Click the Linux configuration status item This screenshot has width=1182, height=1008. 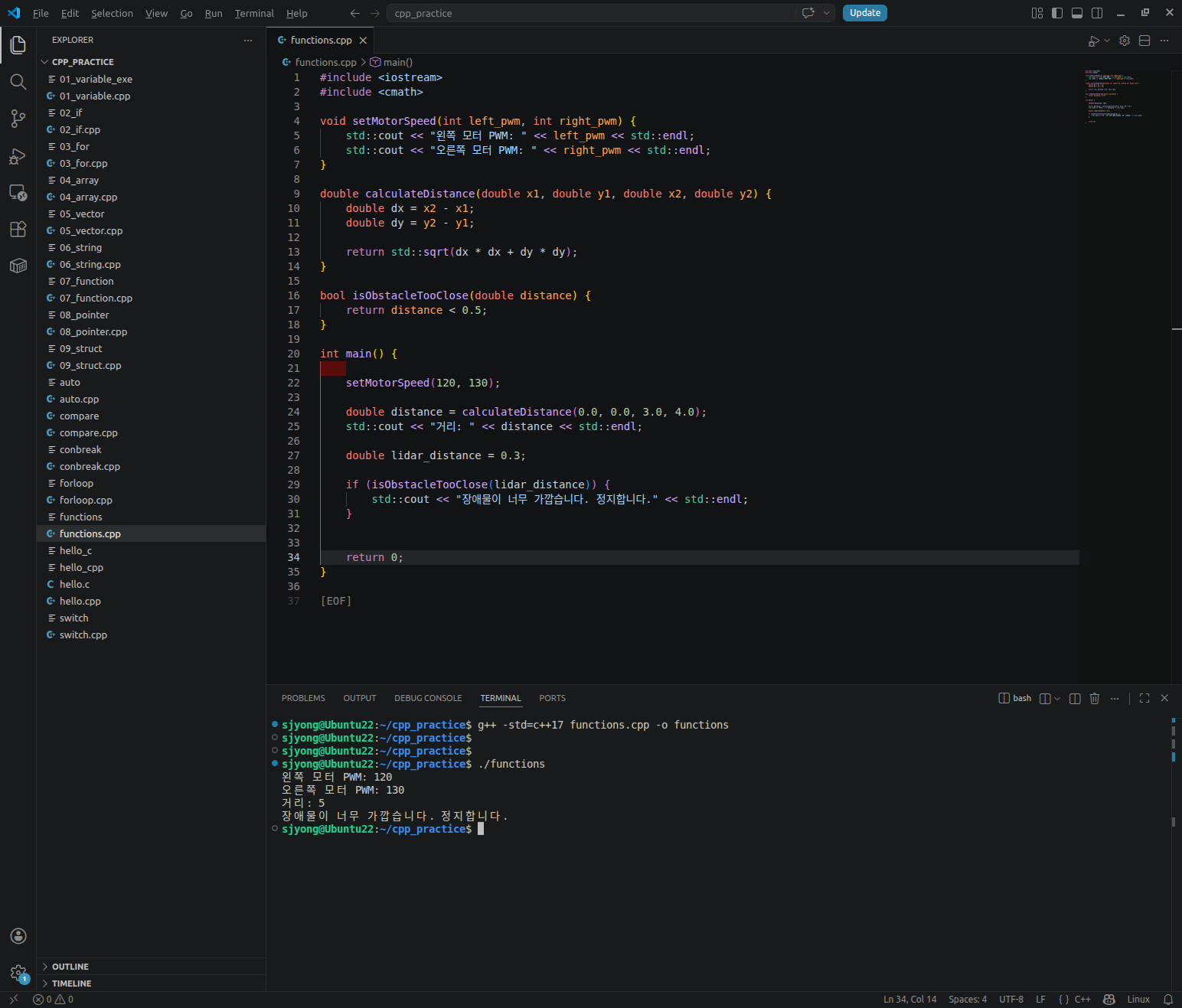tap(1138, 1000)
